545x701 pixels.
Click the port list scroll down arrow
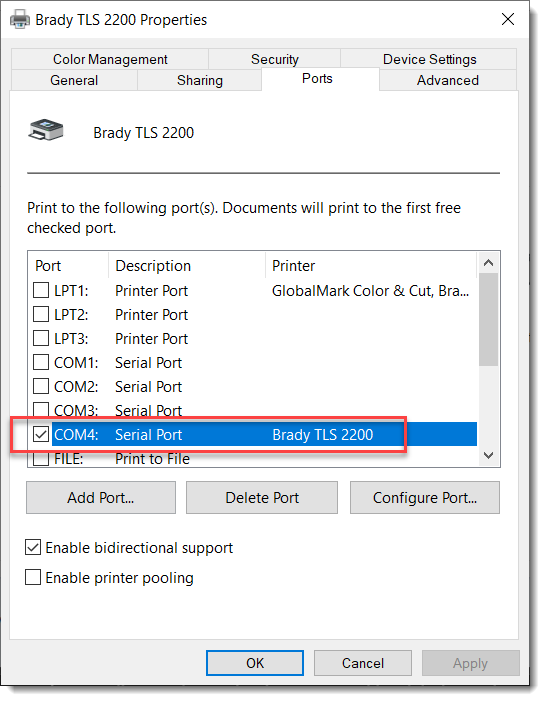pos(488,456)
